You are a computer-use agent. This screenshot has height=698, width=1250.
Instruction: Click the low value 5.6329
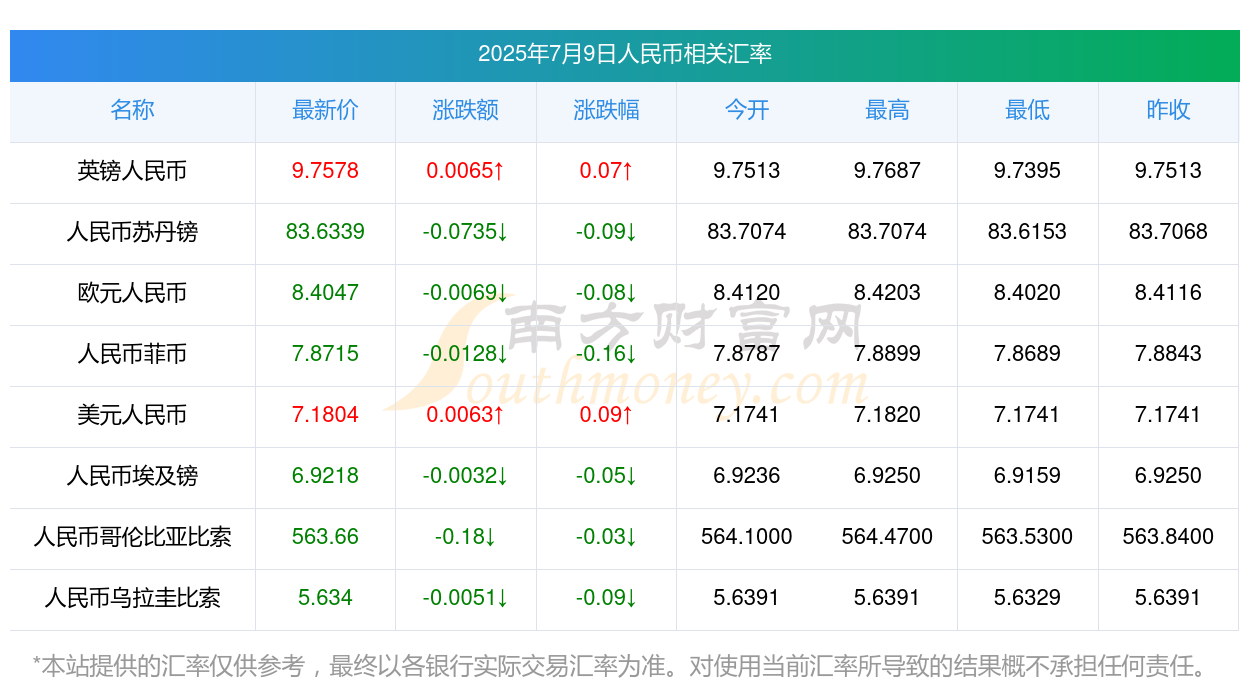pyautogui.click(x=1028, y=598)
